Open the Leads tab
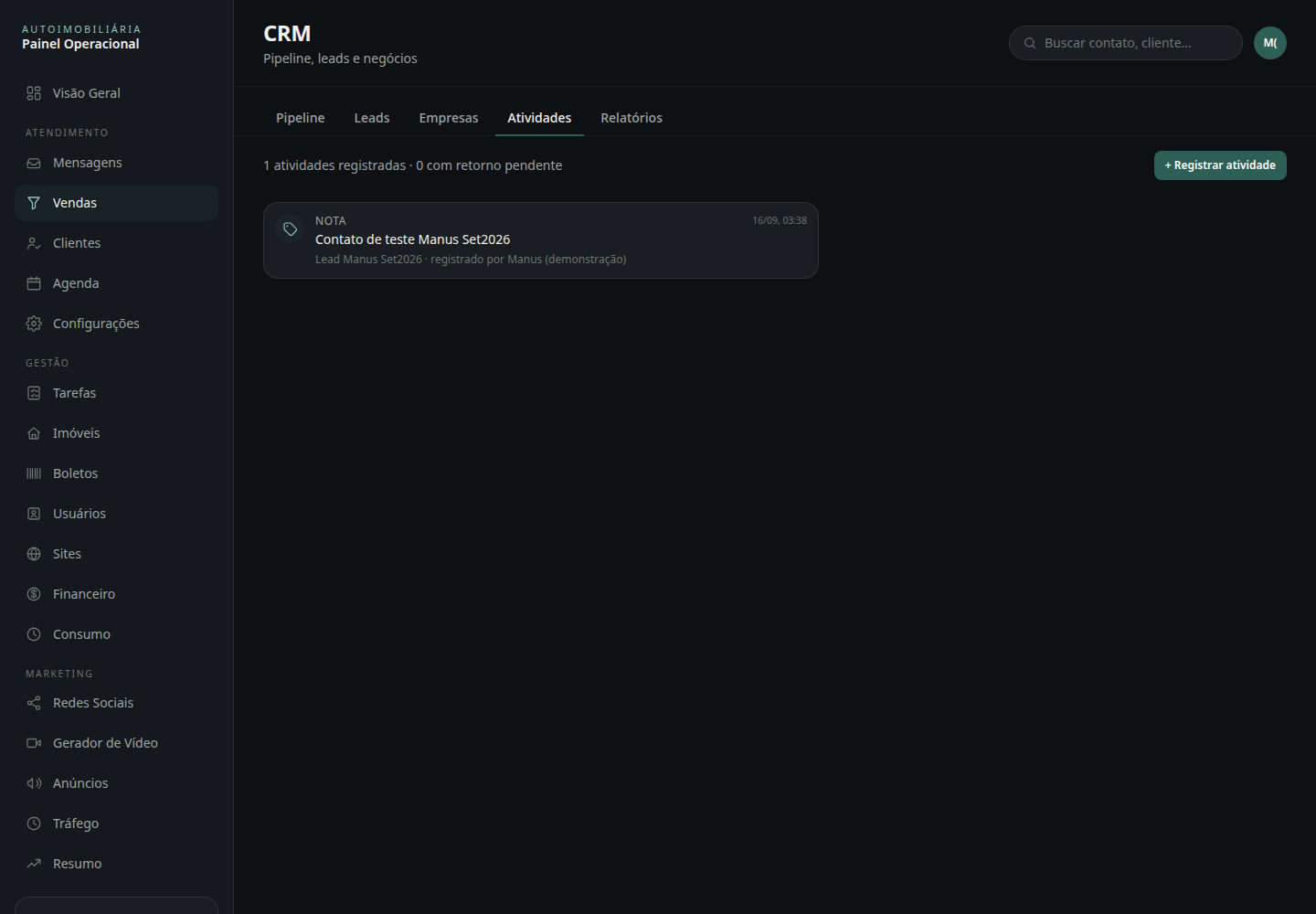The width and height of the screenshot is (1316, 914). coord(372,118)
